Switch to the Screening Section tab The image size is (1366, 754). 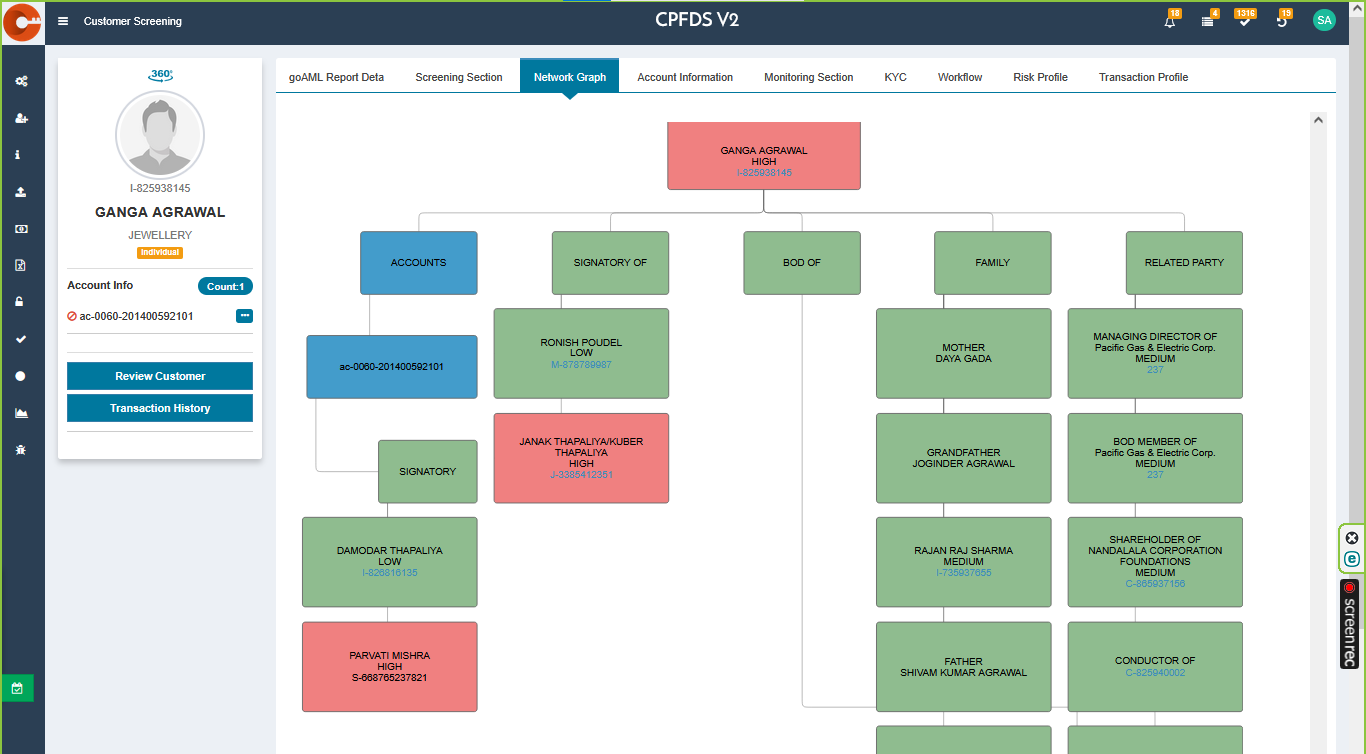[458, 77]
